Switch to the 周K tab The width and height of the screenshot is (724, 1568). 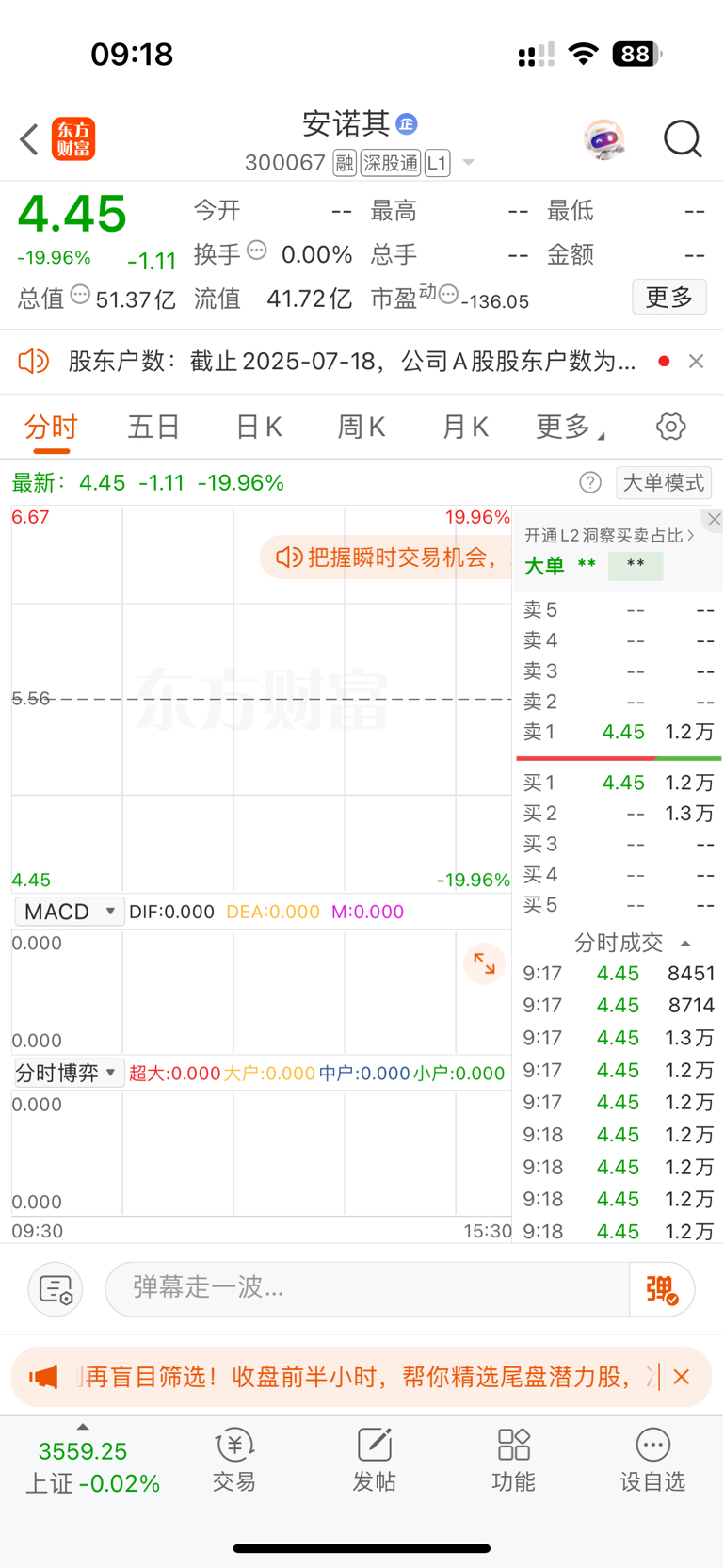tap(362, 427)
